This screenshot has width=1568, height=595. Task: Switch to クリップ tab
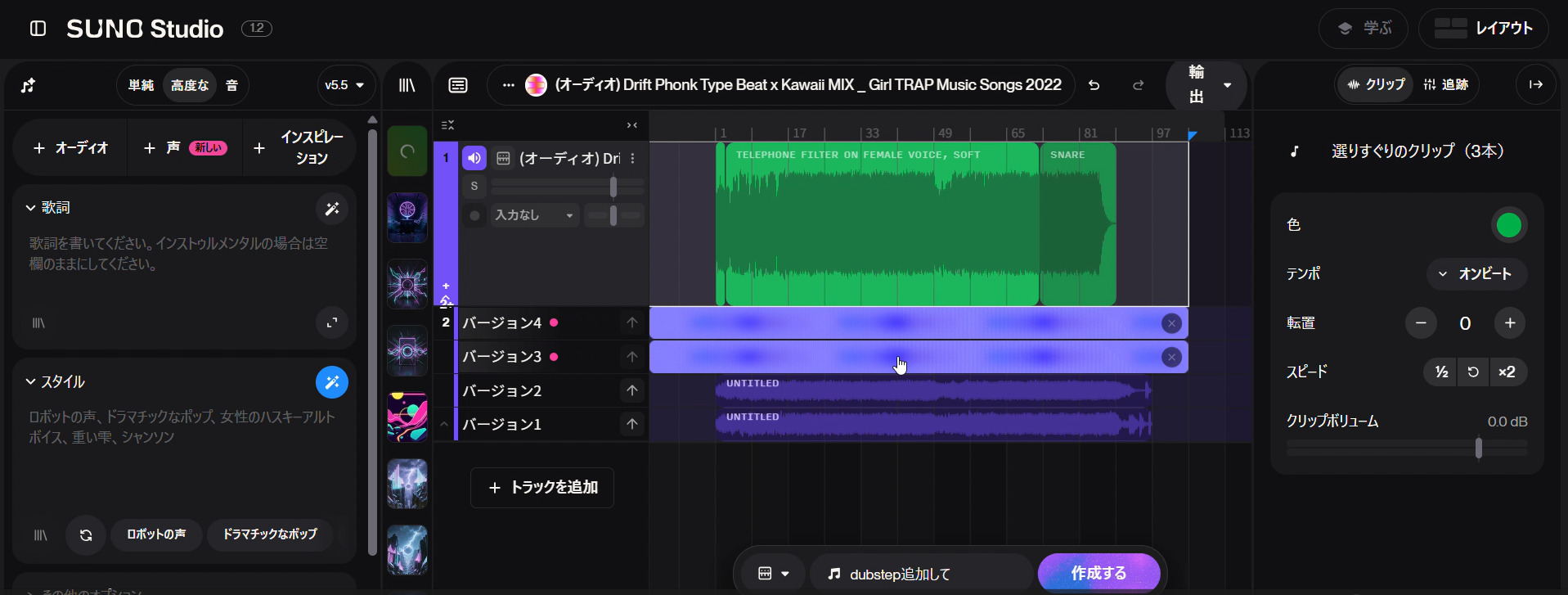click(1376, 84)
